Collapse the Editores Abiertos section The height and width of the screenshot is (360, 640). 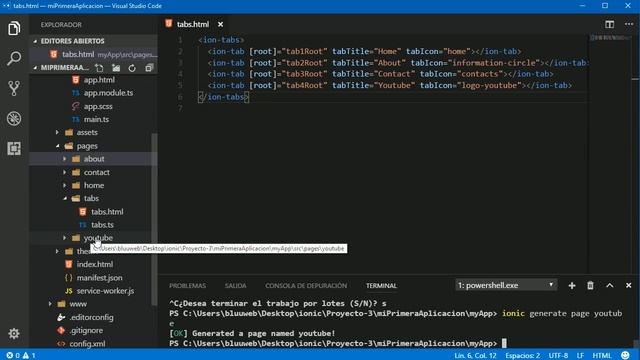(35, 41)
